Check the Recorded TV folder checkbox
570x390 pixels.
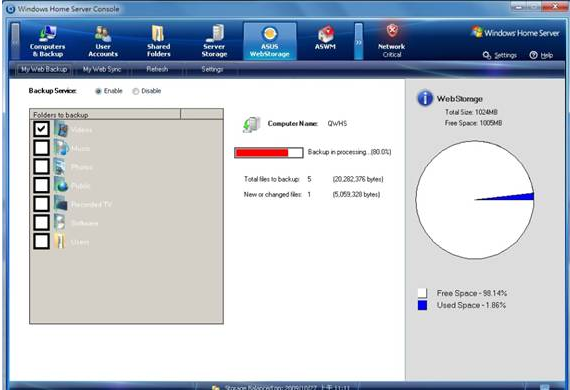click(x=41, y=204)
